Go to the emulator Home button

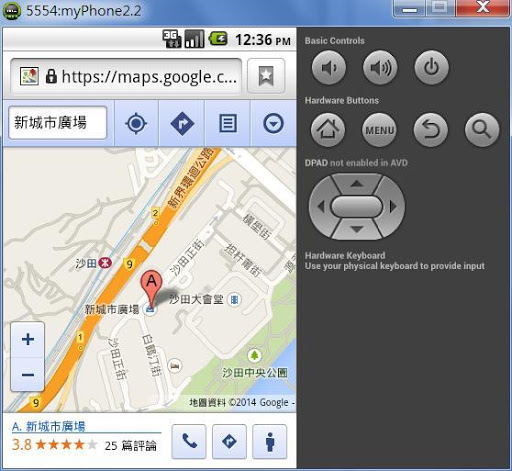coord(328,130)
